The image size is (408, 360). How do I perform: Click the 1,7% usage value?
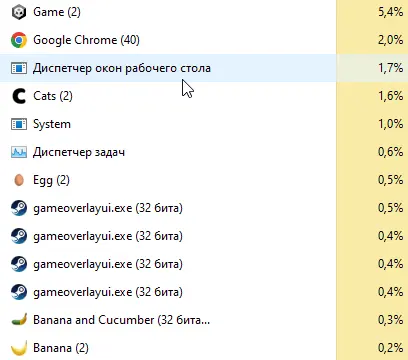[x=390, y=68]
